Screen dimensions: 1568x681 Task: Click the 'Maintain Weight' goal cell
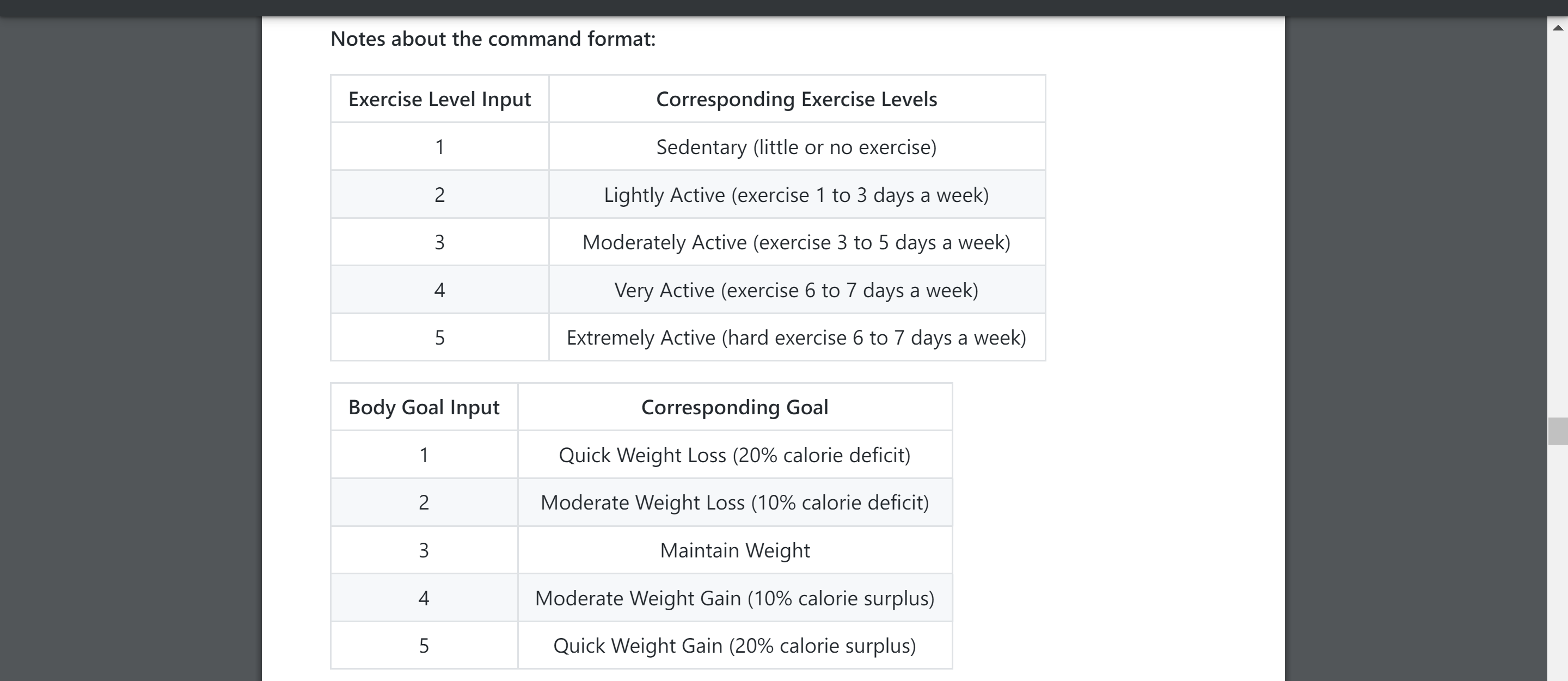click(x=734, y=550)
